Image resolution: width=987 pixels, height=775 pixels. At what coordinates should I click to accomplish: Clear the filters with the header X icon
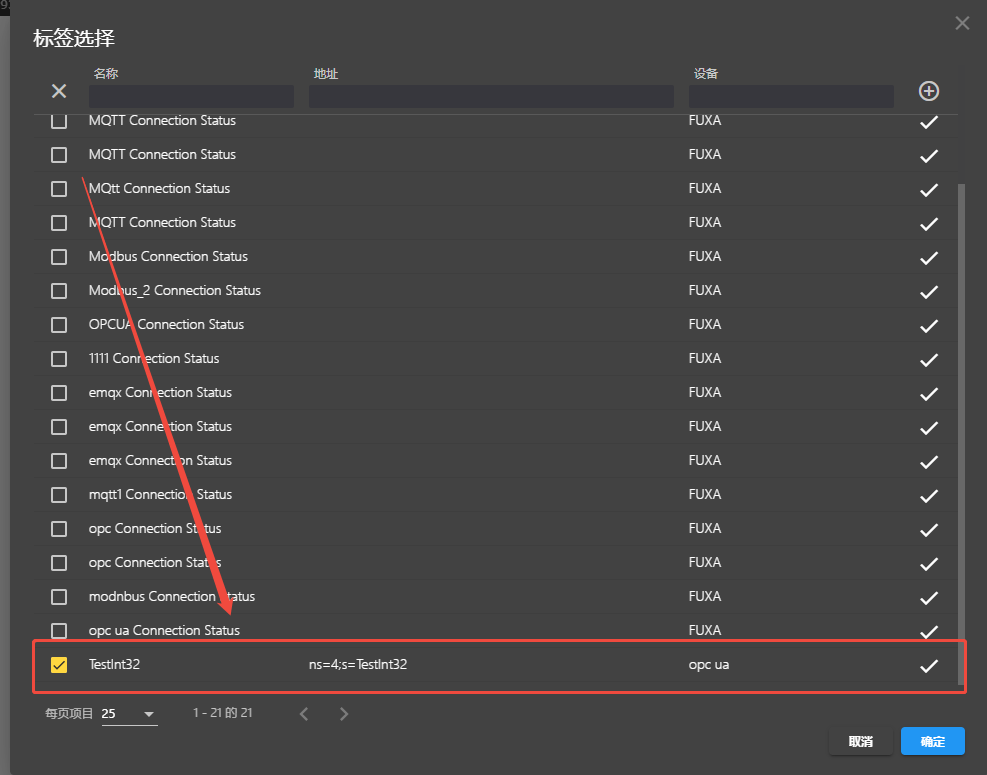click(59, 91)
